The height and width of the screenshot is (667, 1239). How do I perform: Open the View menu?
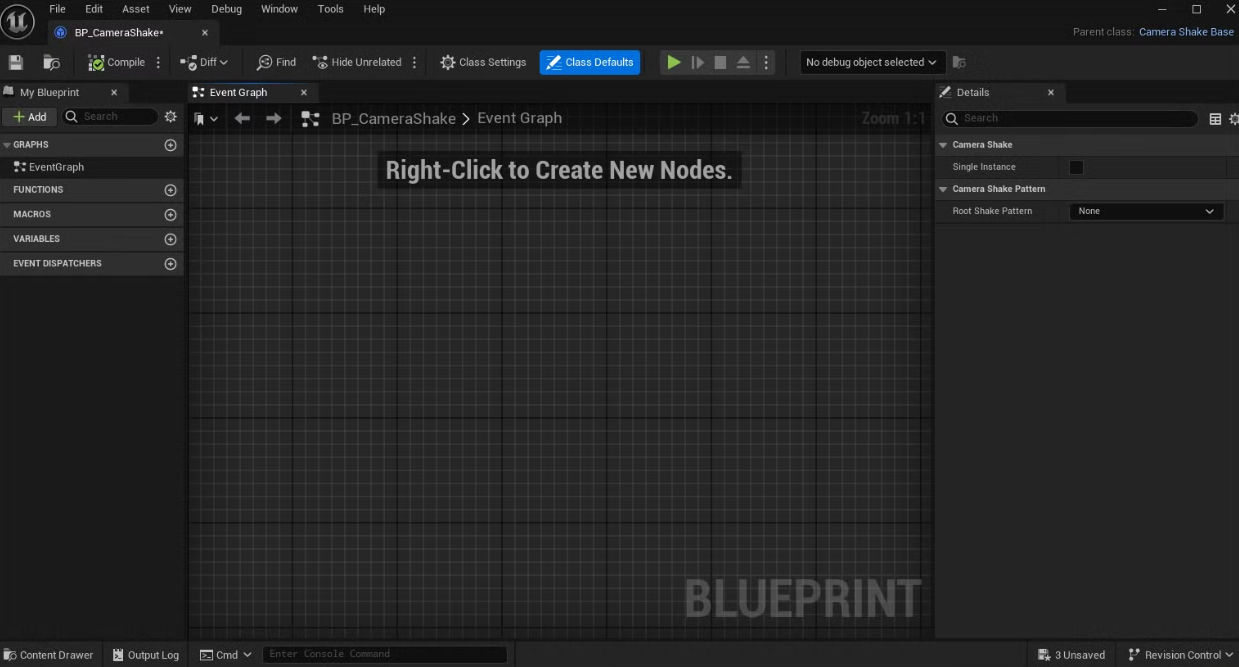click(x=180, y=9)
